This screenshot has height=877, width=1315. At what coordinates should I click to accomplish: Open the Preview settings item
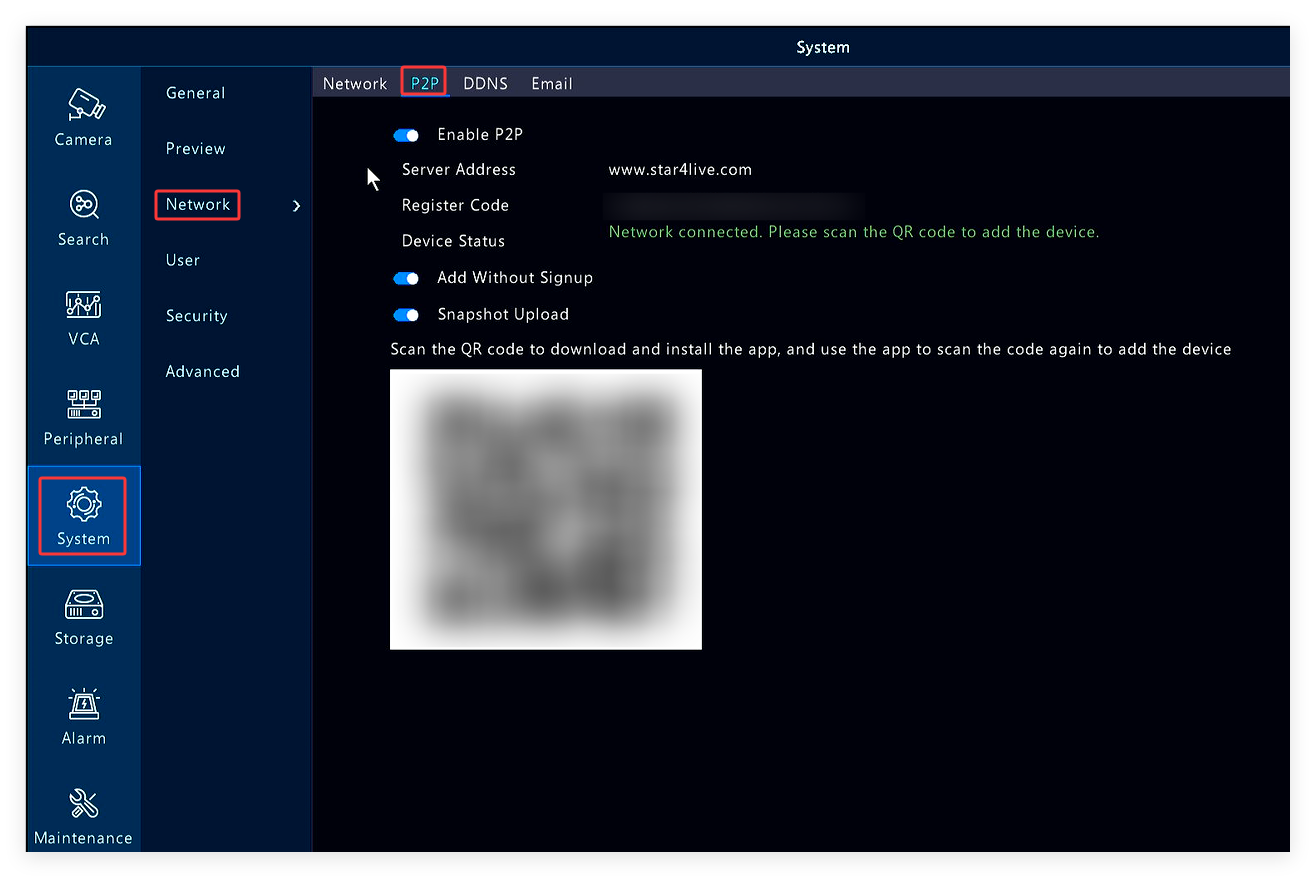tap(195, 149)
